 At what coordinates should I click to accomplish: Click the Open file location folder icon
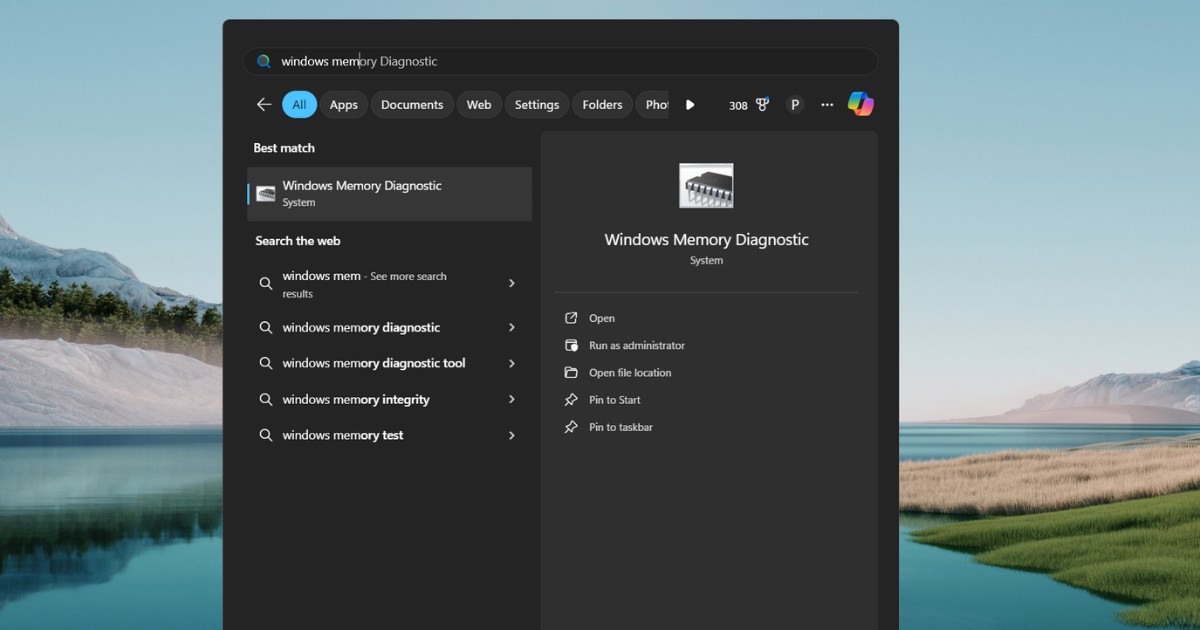(571, 373)
